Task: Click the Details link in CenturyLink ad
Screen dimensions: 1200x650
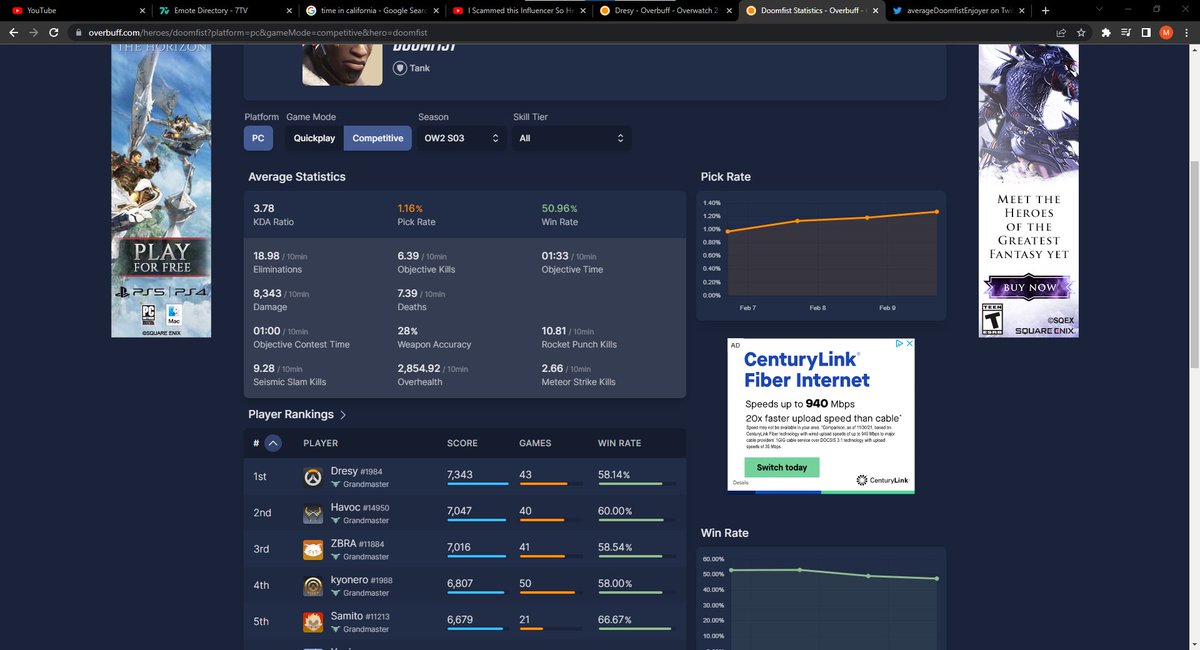Action: 740,482
